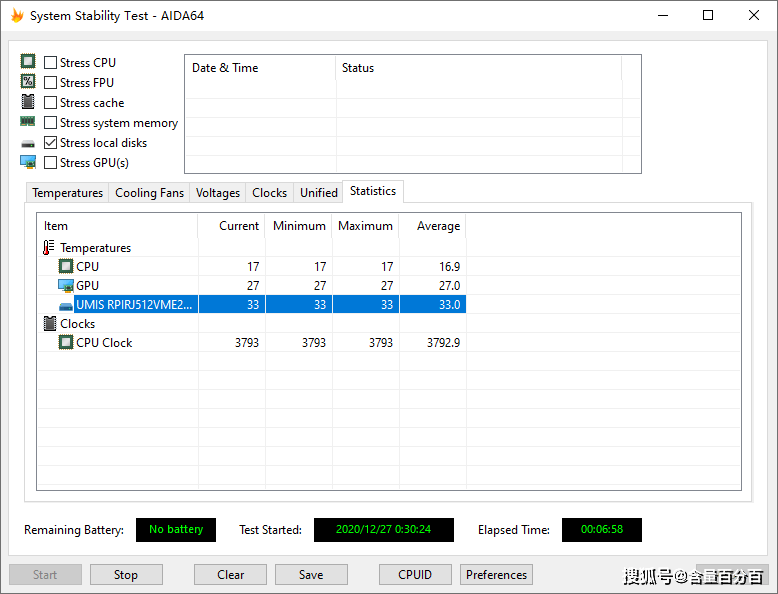The image size is (778, 594).
Task: Click UMIS drive average value 33.0
Action: pos(450,305)
